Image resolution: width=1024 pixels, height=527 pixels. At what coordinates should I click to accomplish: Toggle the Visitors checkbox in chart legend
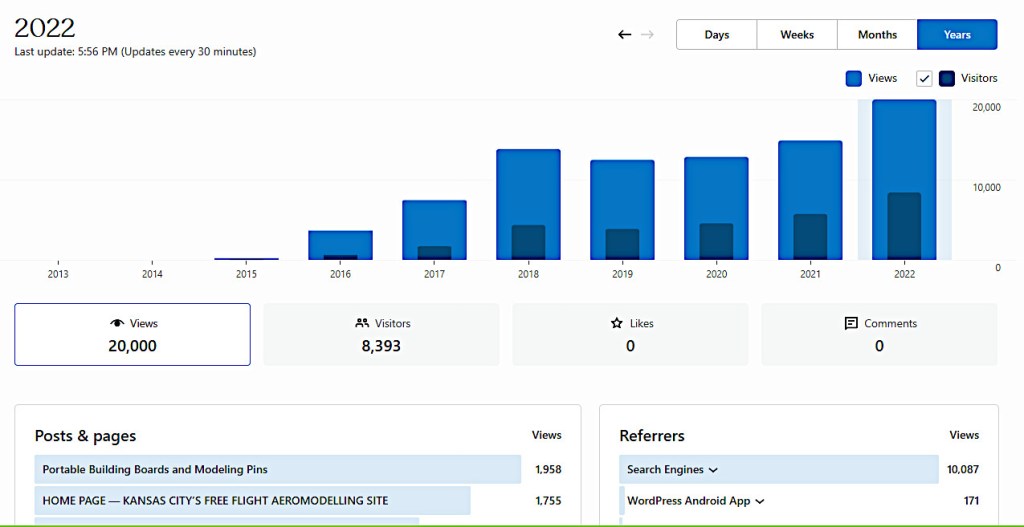coord(924,79)
